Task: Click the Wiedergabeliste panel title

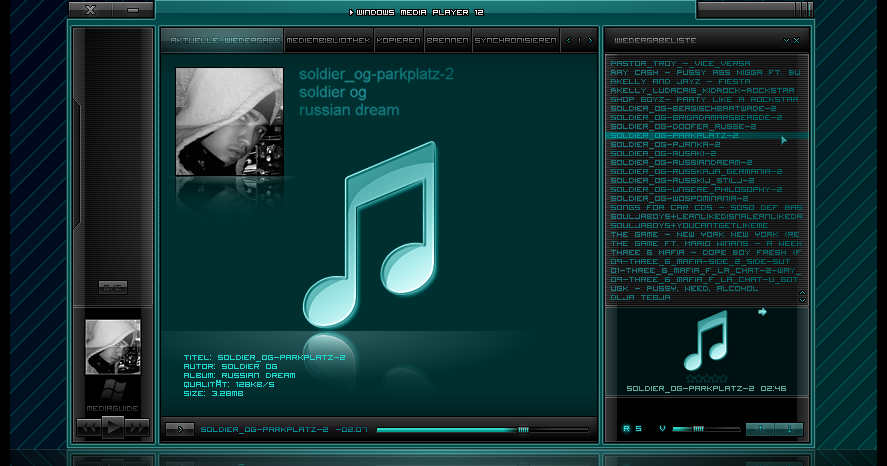Action: pos(655,41)
